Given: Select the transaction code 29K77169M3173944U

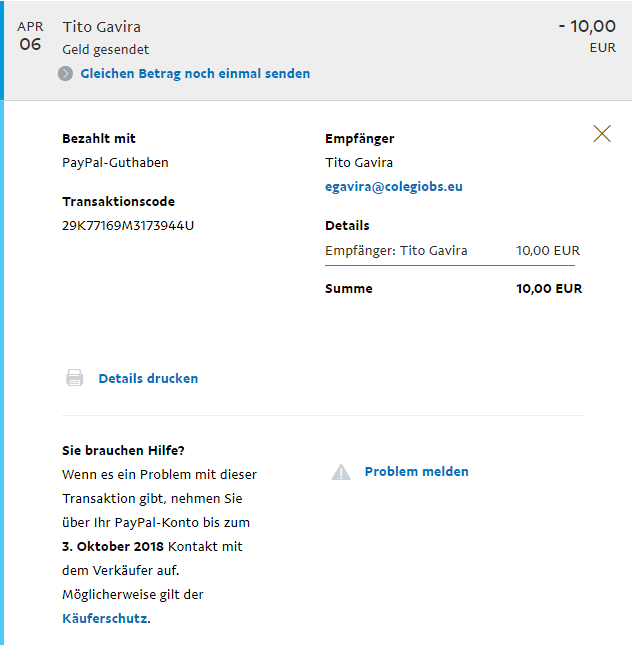Looking at the screenshot, I should click(x=128, y=225).
